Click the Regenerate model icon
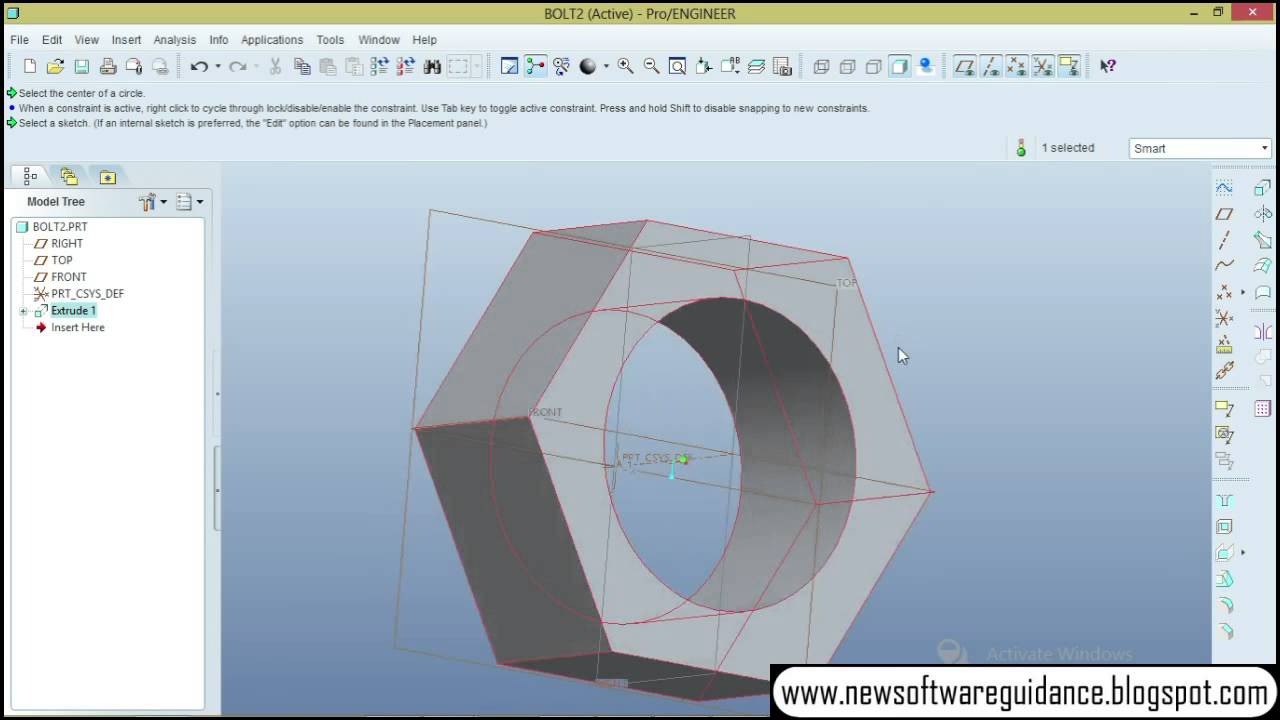The height and width of the screenshot is (720, 1280). pos(380,66)
